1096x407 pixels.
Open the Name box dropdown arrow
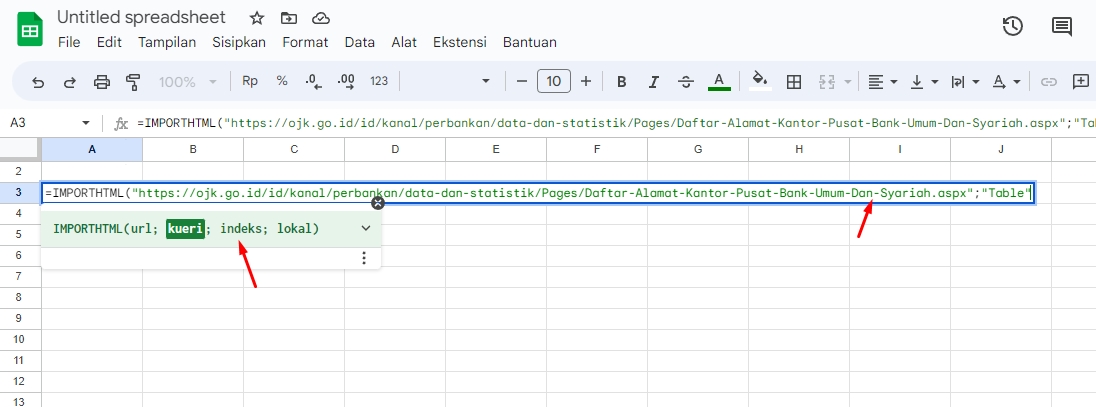pyautogui.click(x=86, y=123)
